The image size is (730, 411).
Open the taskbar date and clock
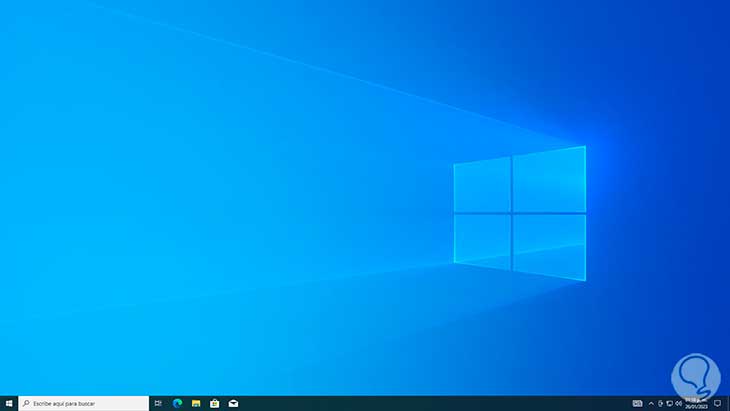click(x=696, y=403)
